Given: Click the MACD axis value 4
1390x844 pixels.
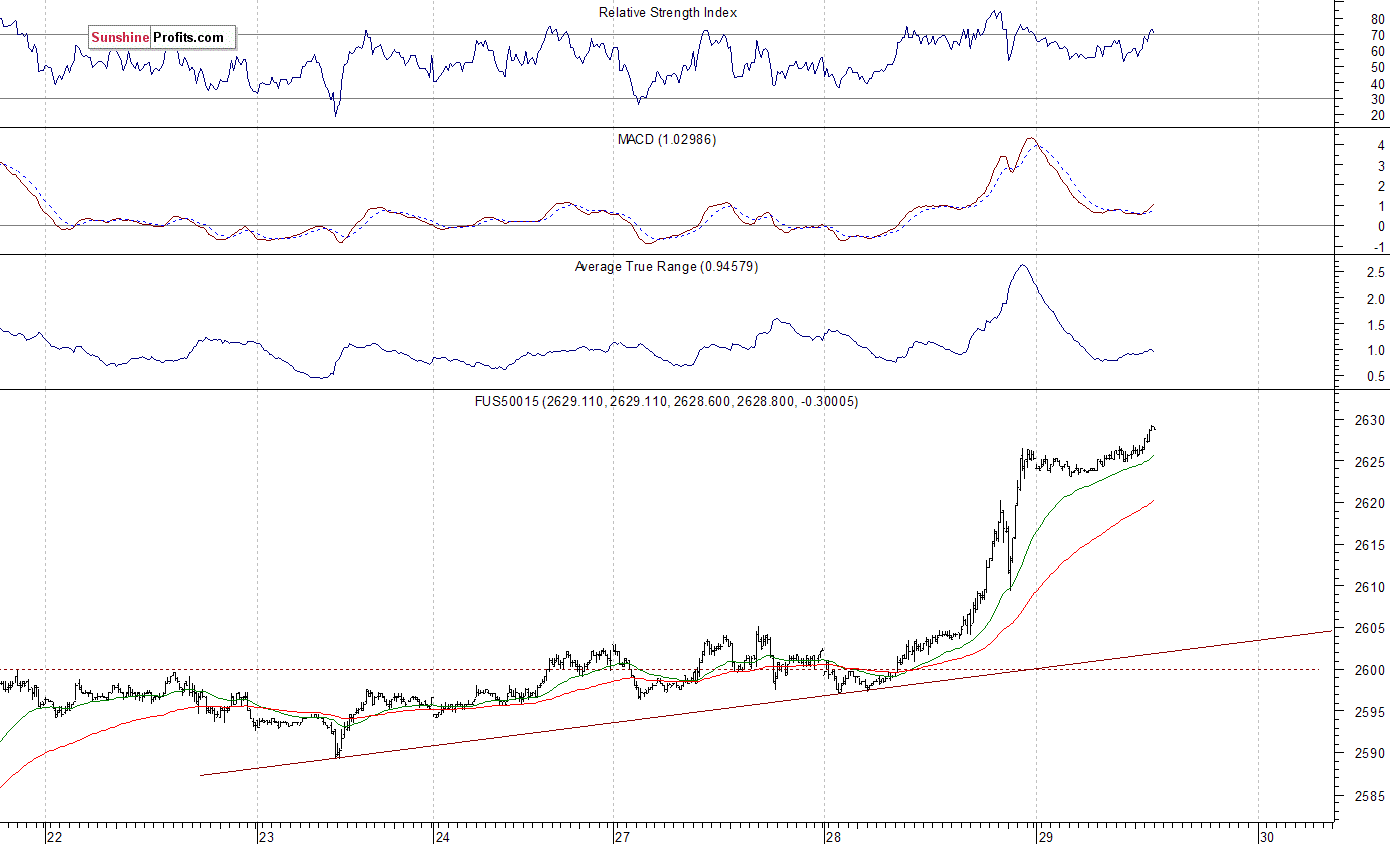Looking at the screenshot, I should 1380,145.
